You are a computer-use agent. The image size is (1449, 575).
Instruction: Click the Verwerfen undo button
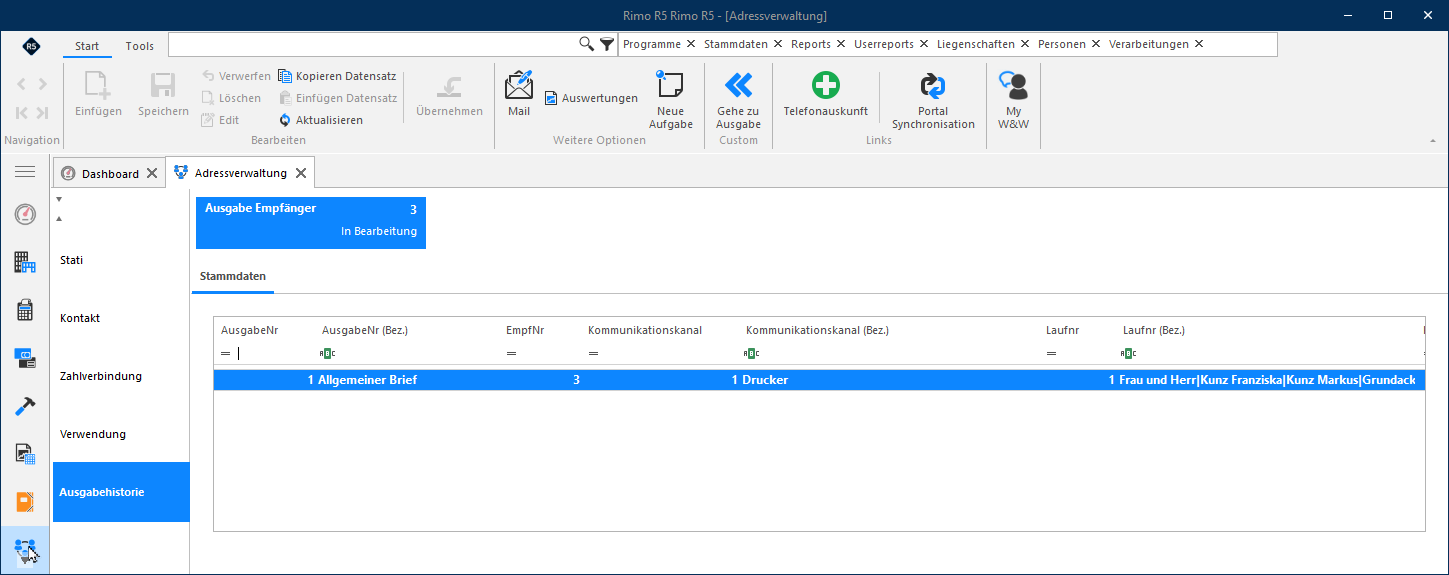[x=236, y=76]
